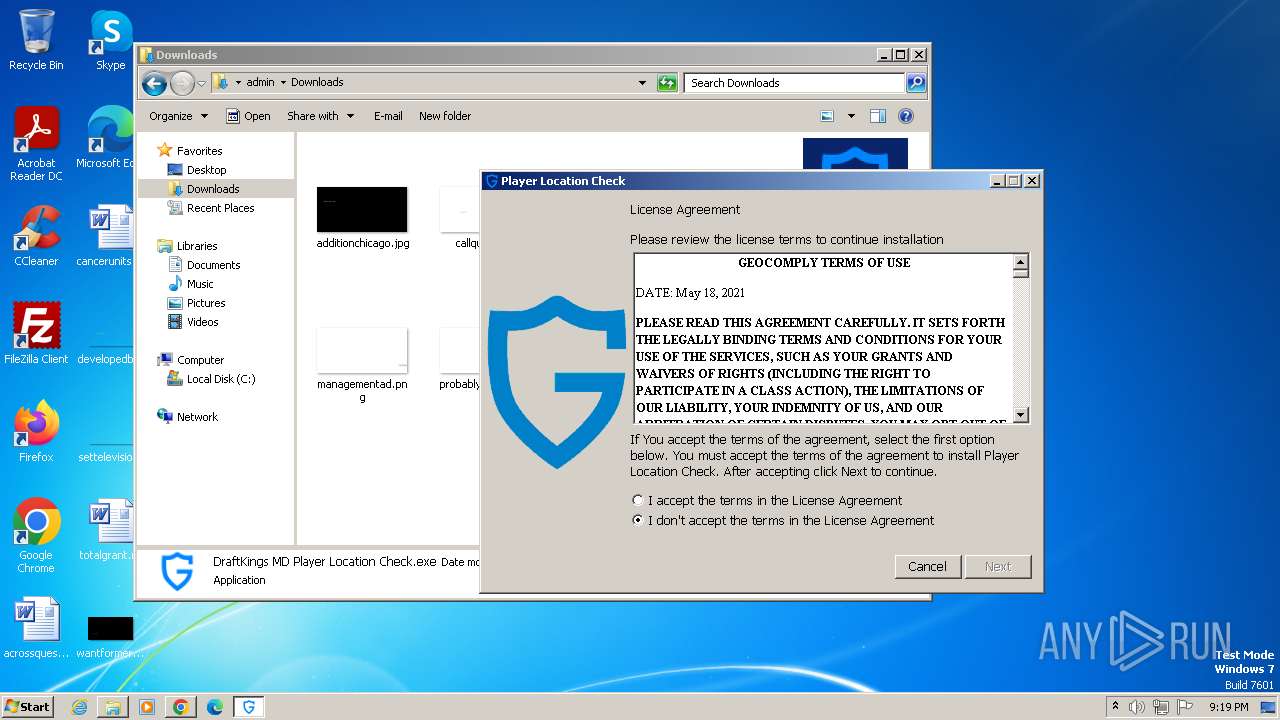This screenshot has width=1280, height=720.
Task: Open Internet Explorer from taskbar
Action: (x=79, y=707)
